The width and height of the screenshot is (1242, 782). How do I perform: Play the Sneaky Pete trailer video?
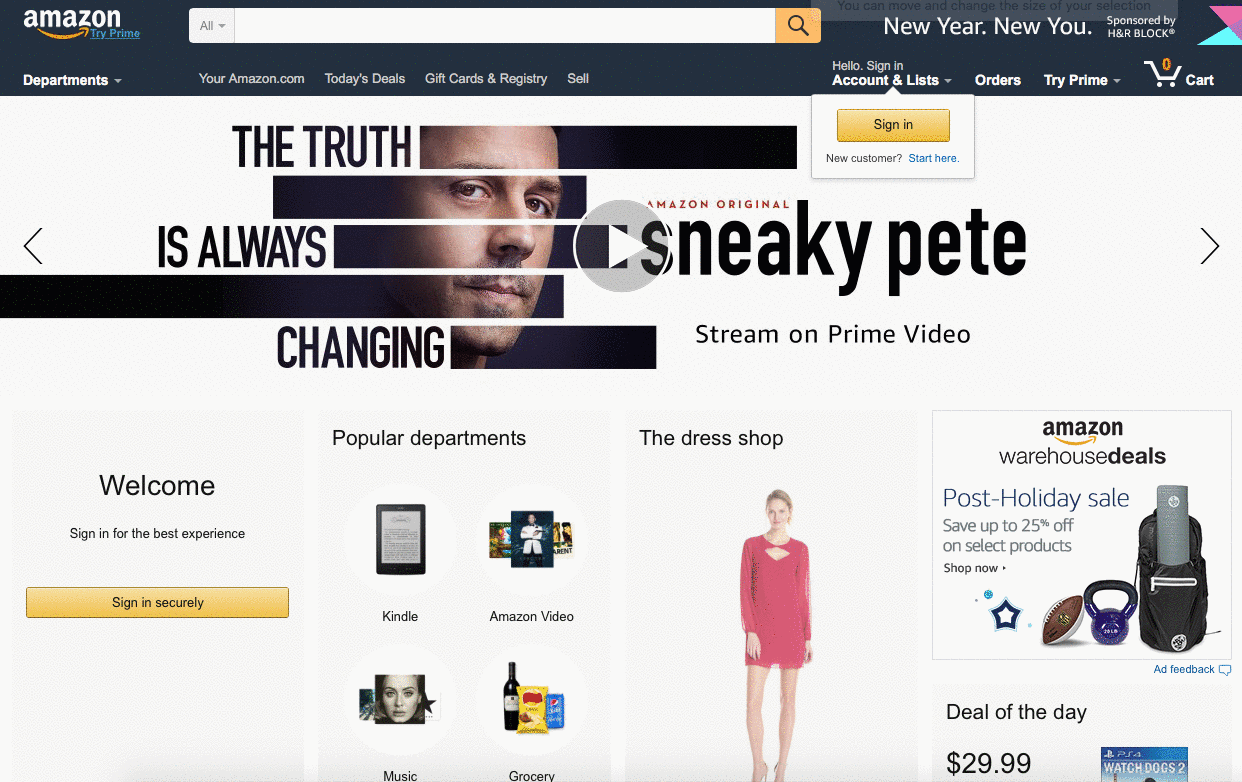[x=621, y=247]
